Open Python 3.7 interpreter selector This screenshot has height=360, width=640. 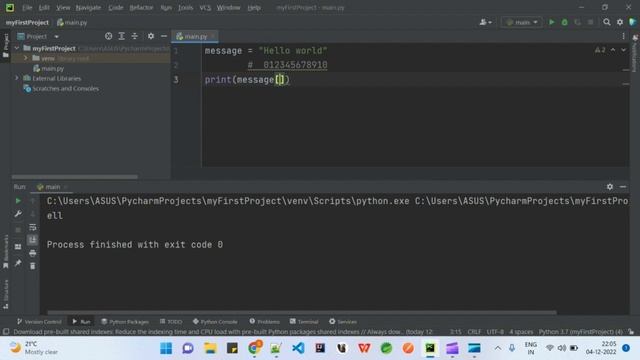click(x=580, y=332)
